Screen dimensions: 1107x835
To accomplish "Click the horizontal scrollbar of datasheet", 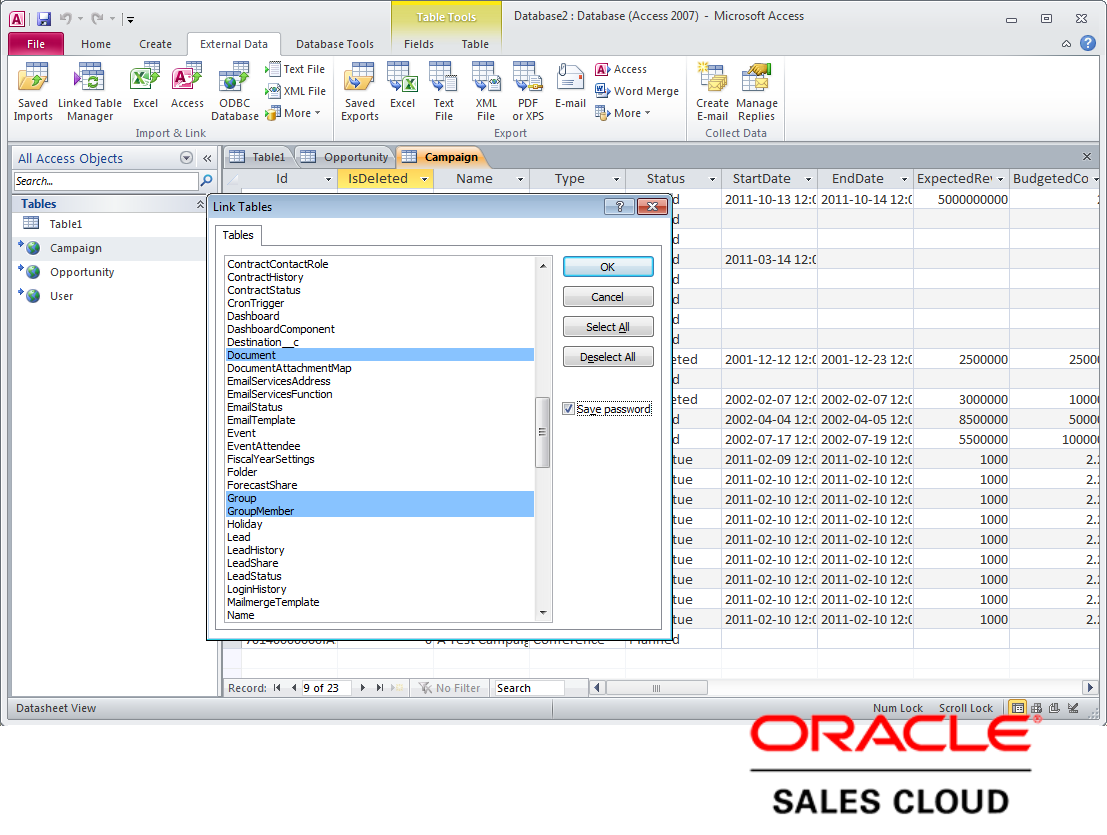I will point(657,687).
